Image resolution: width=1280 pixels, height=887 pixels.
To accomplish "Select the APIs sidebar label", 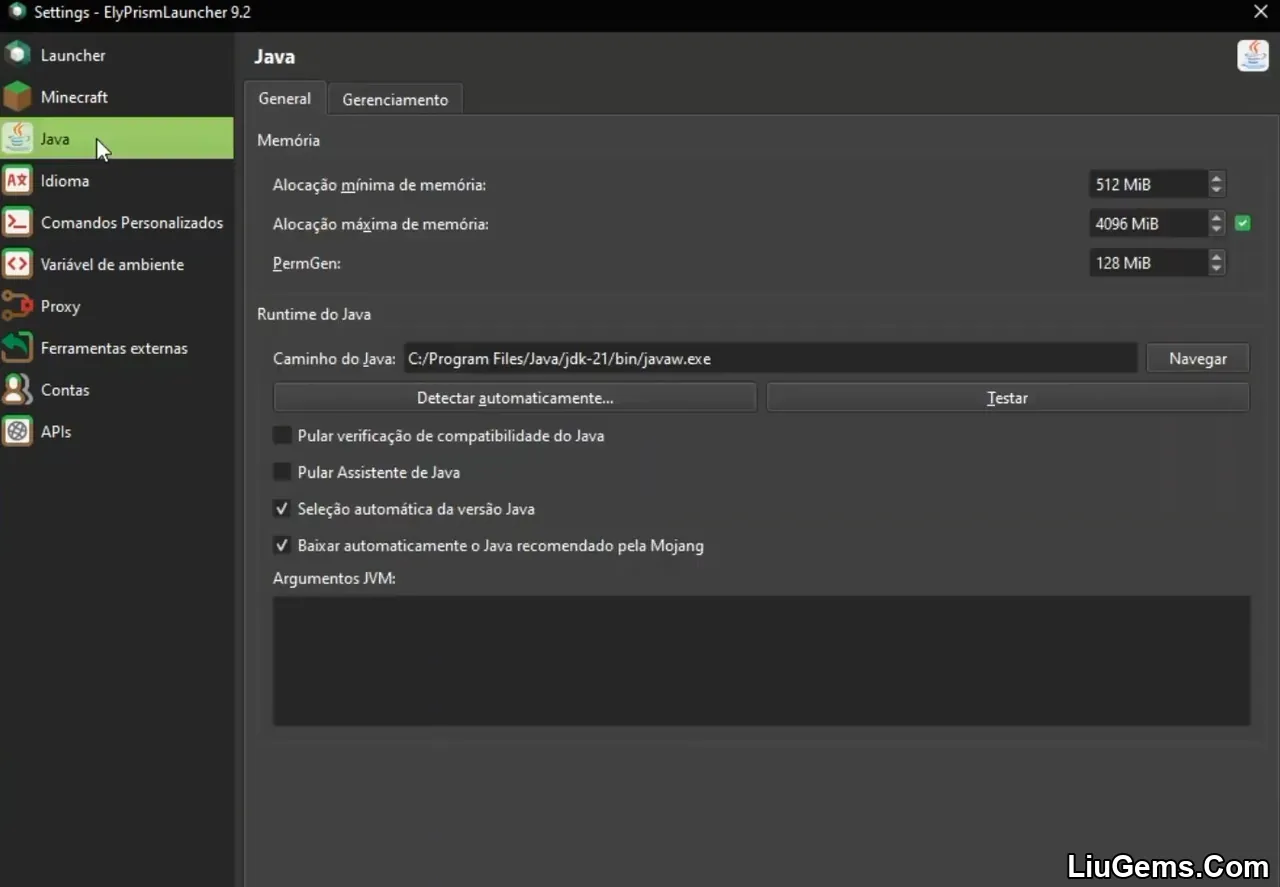I will [x=56, y=432].
